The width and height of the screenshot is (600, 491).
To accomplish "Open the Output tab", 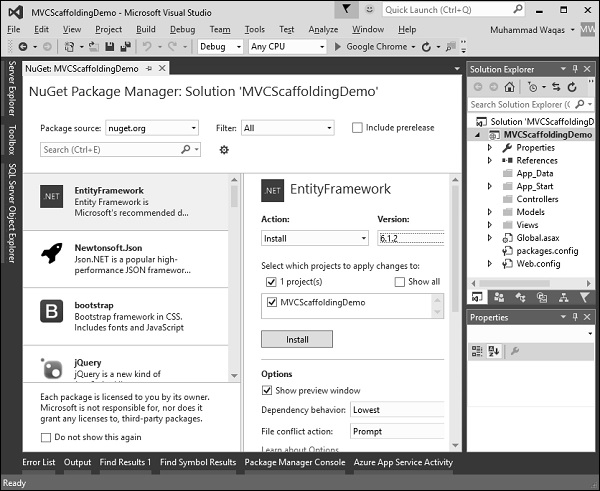I will click(77, 462).
